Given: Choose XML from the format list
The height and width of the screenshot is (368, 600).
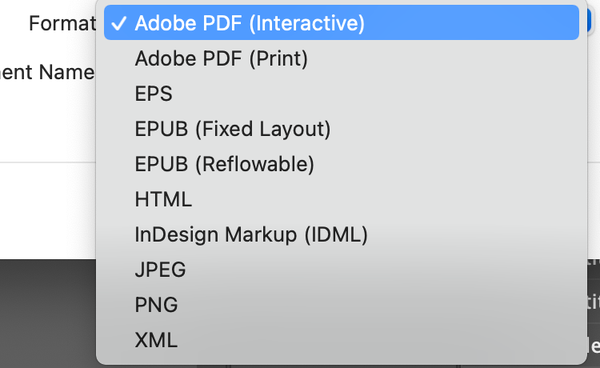Looking at the screenshot, I should click(341, 340).
